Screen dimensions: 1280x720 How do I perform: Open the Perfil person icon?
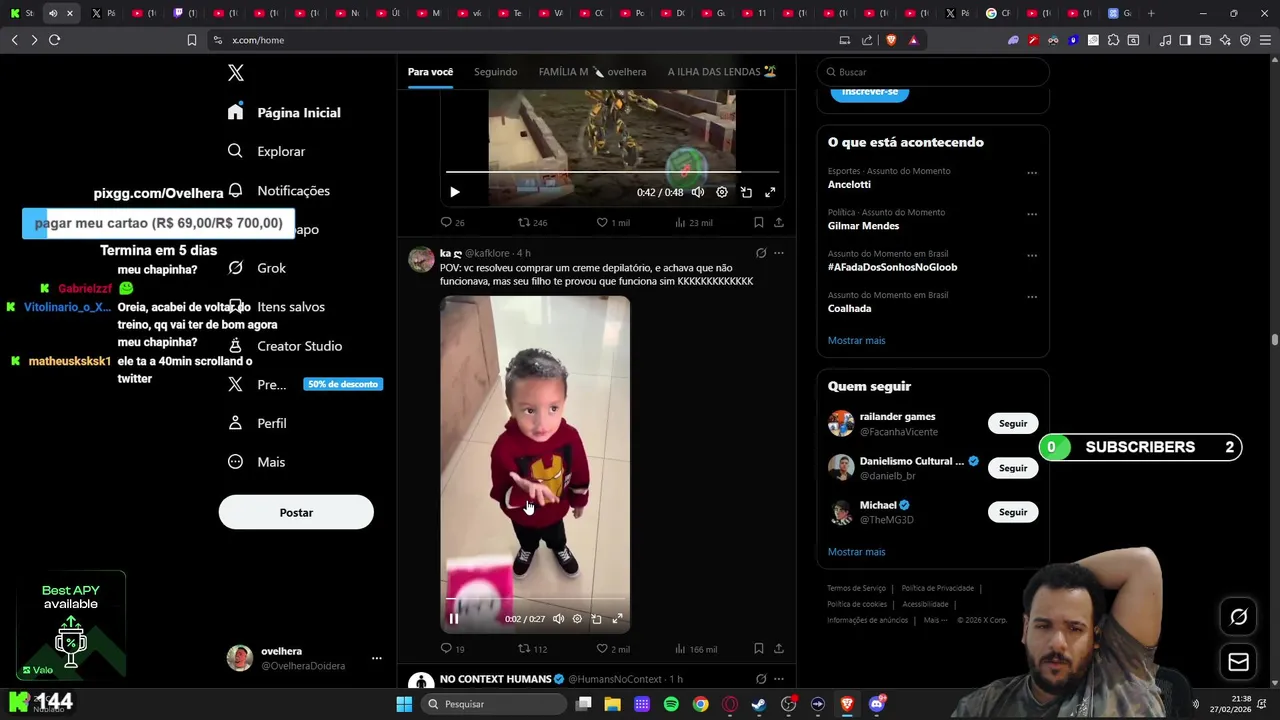(235, 423)
